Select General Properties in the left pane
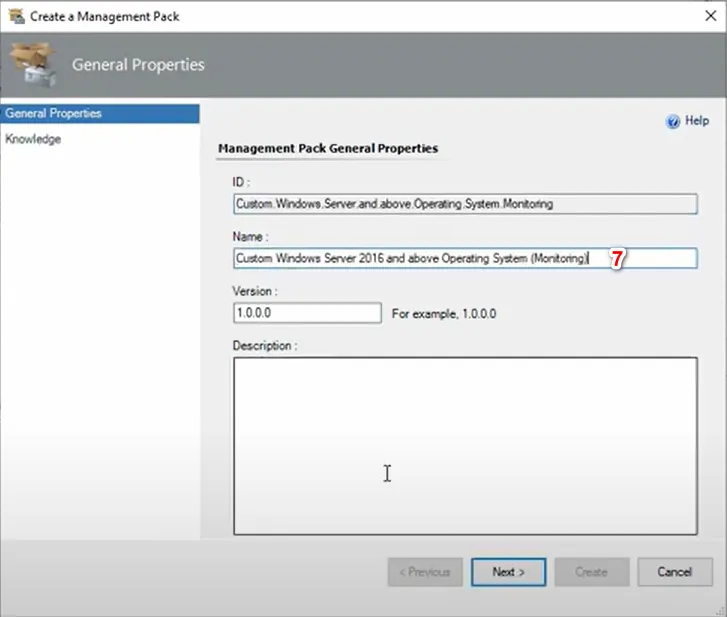 (100, 114)
